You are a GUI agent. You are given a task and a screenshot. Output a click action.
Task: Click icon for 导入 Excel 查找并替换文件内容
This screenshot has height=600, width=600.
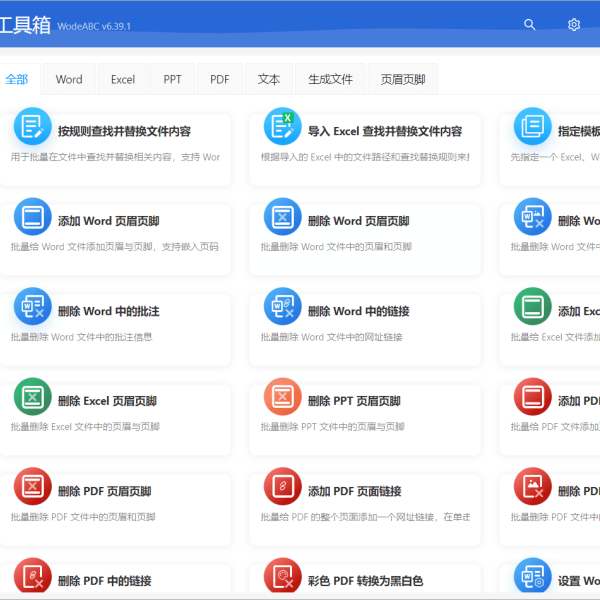pos(282,126)
